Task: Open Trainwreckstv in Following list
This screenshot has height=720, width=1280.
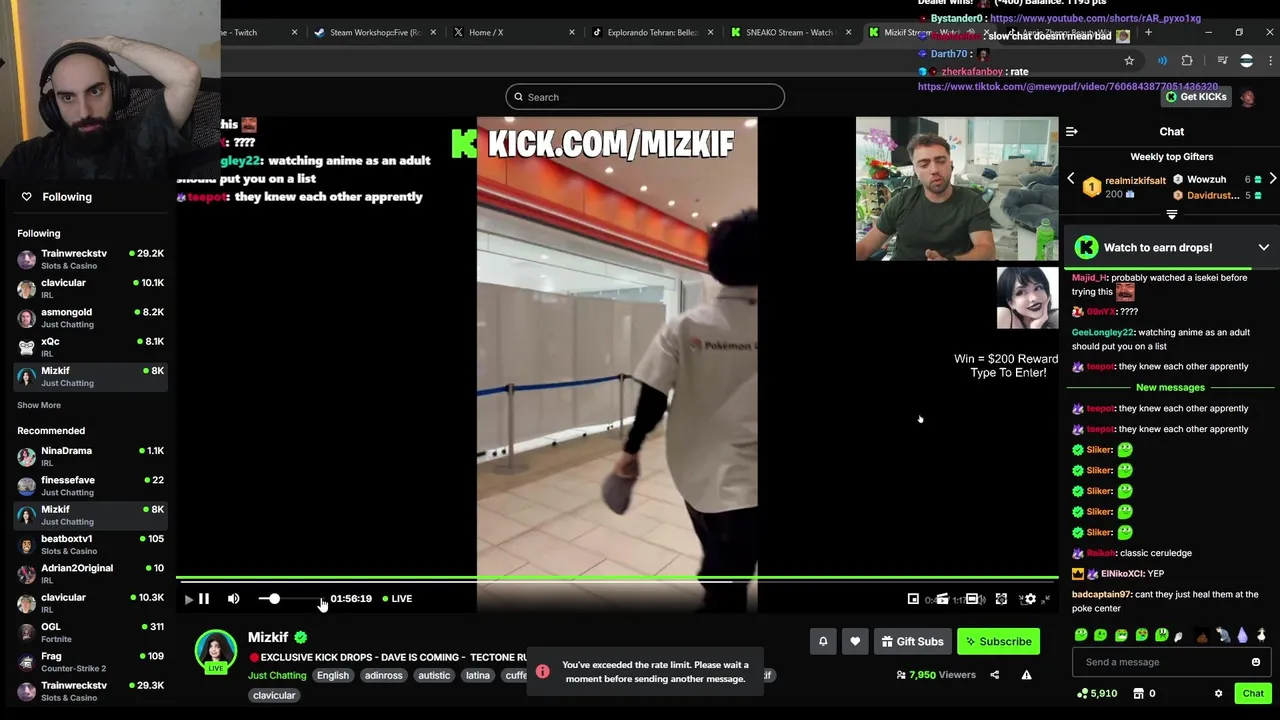Action: (x=90, y=259)
